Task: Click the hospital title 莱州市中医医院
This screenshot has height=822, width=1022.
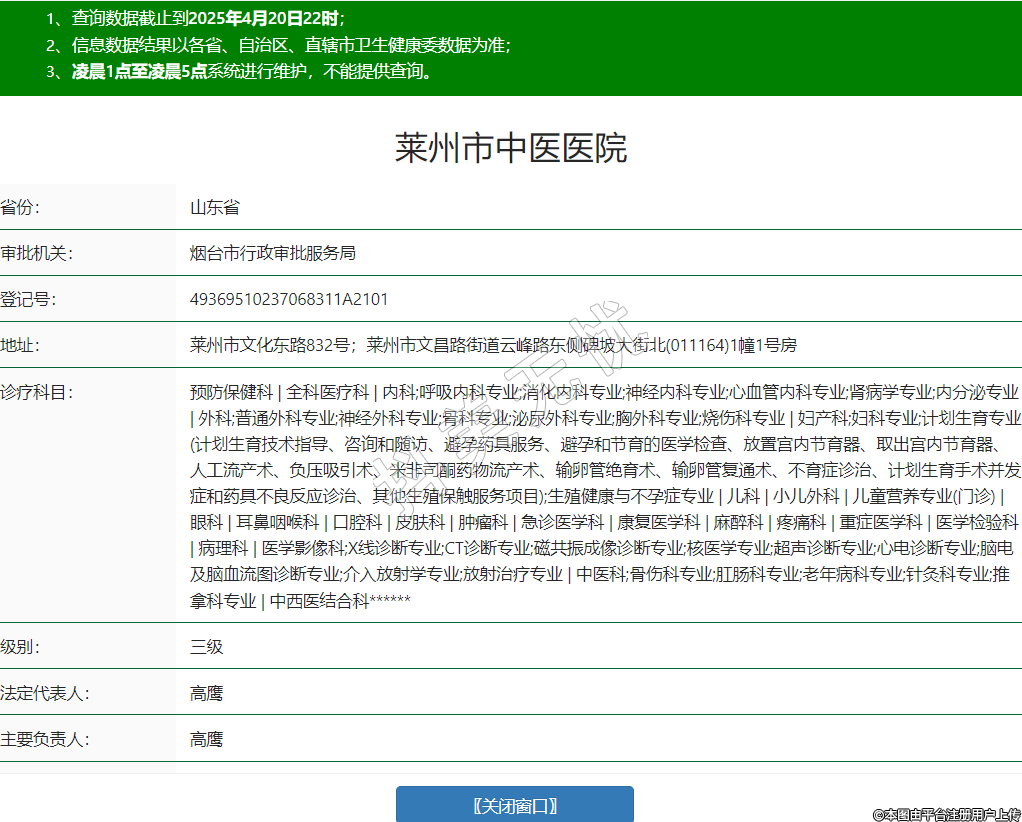Action: (x=511, y=148)
